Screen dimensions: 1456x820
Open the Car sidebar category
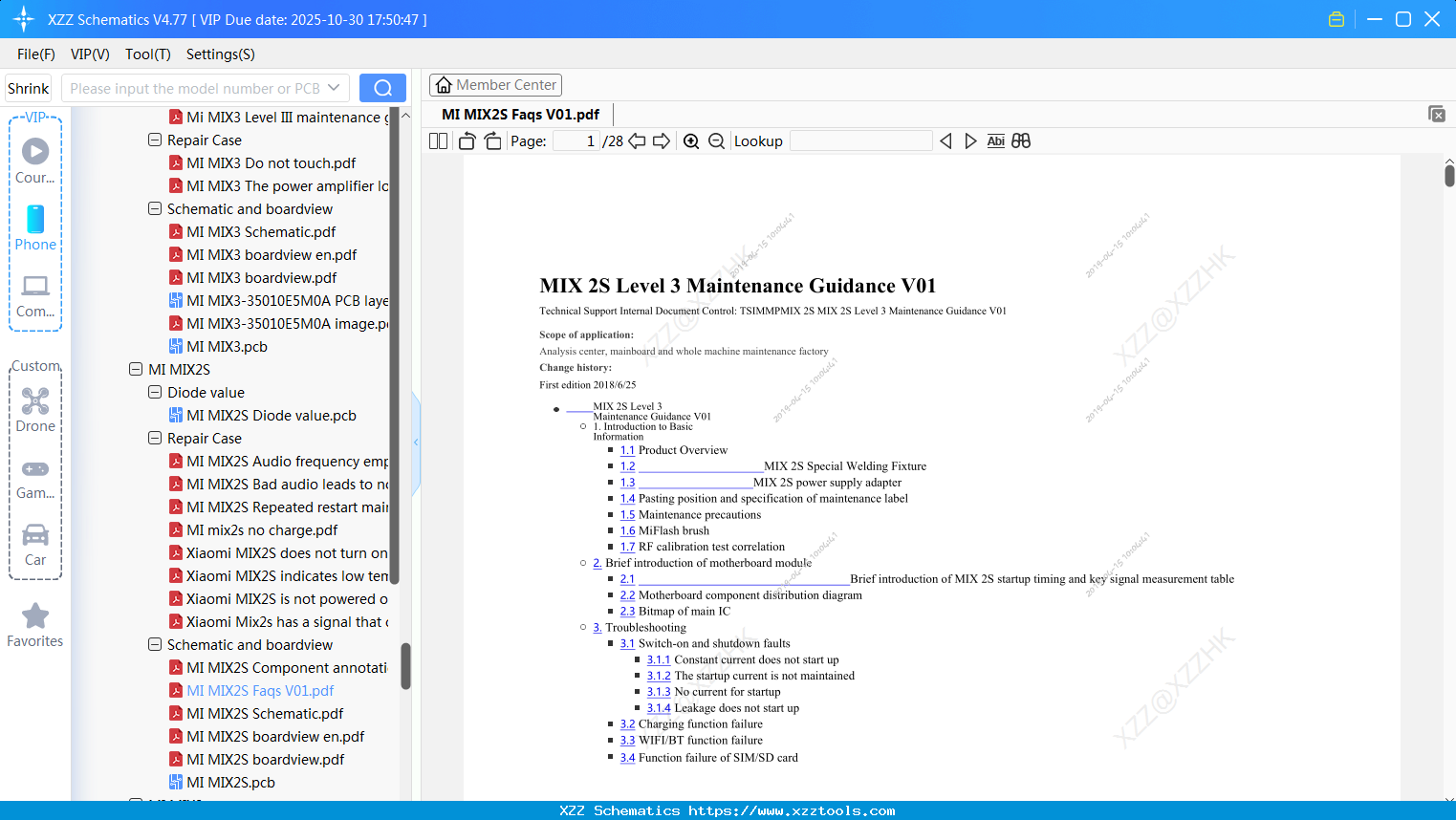point(35,544)
